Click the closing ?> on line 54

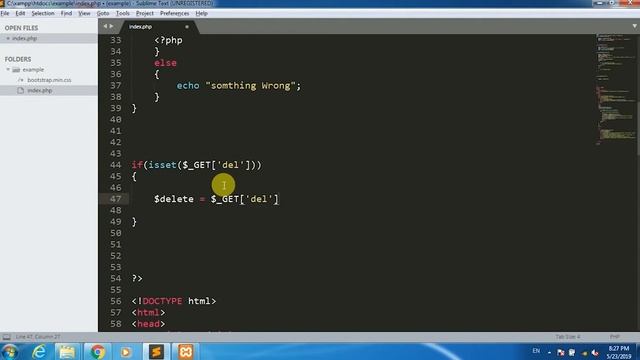pos(137,278)
